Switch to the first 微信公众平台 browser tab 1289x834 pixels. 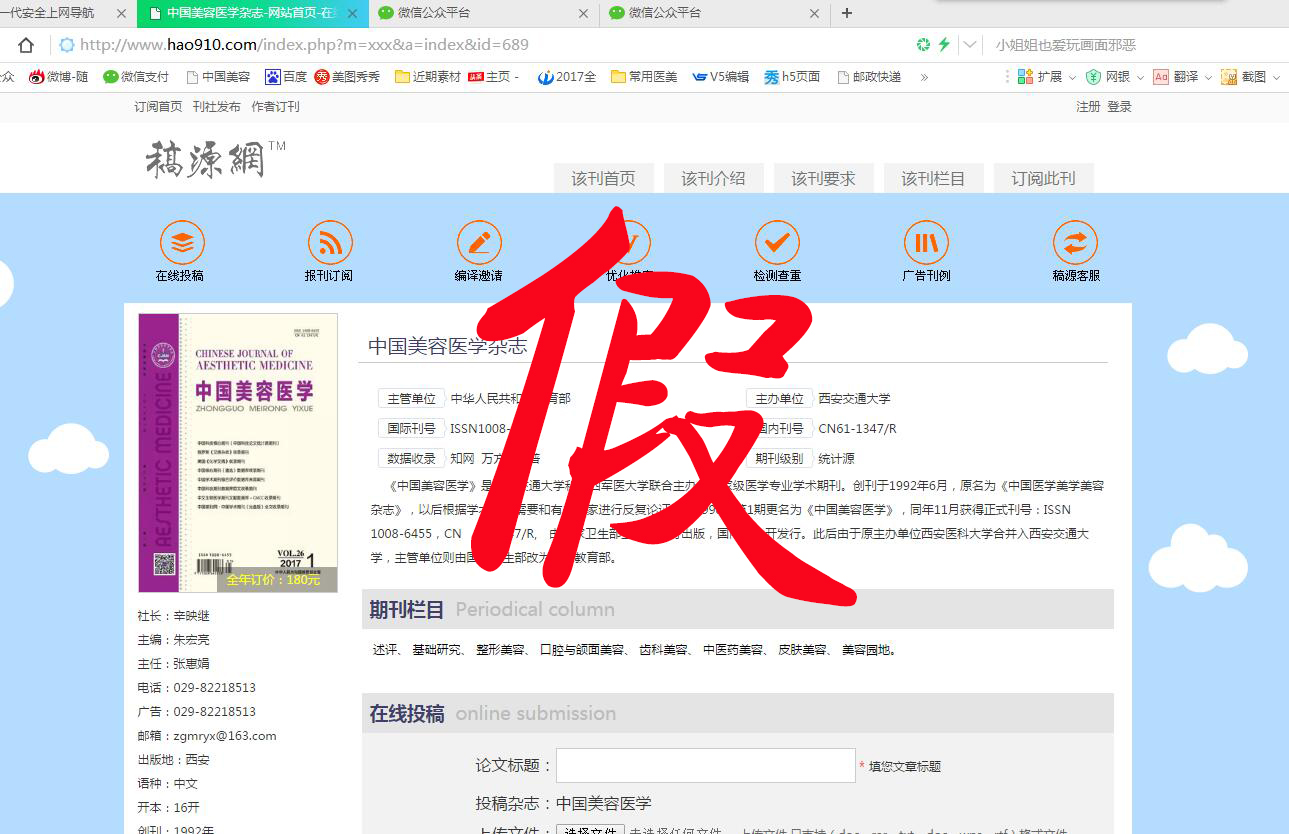tap(484, 13)
